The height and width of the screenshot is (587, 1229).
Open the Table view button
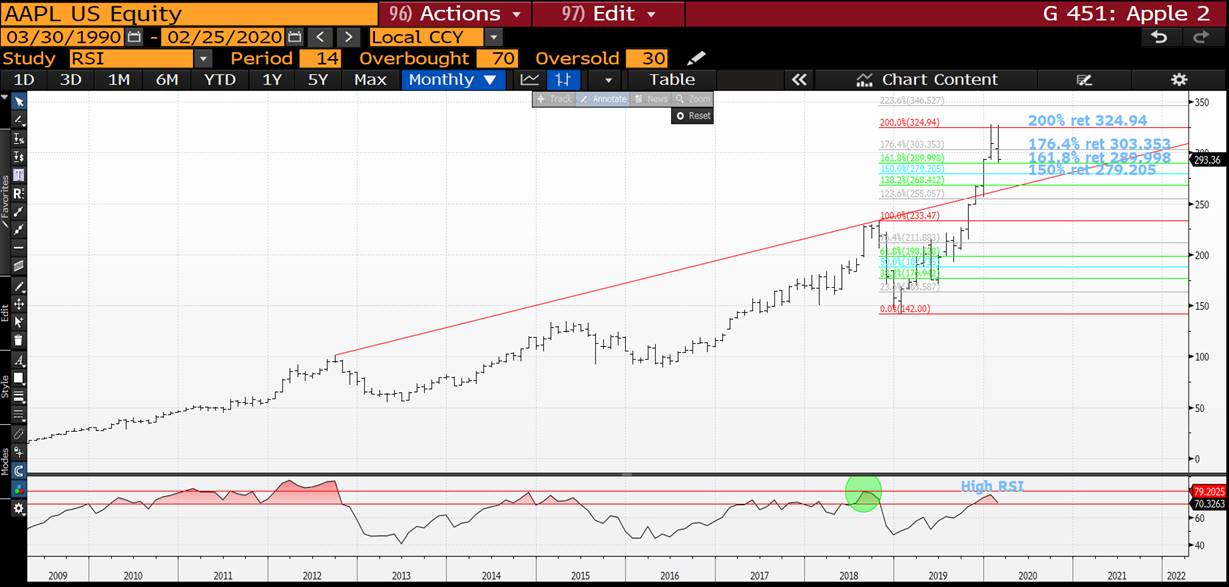(672, 80)
